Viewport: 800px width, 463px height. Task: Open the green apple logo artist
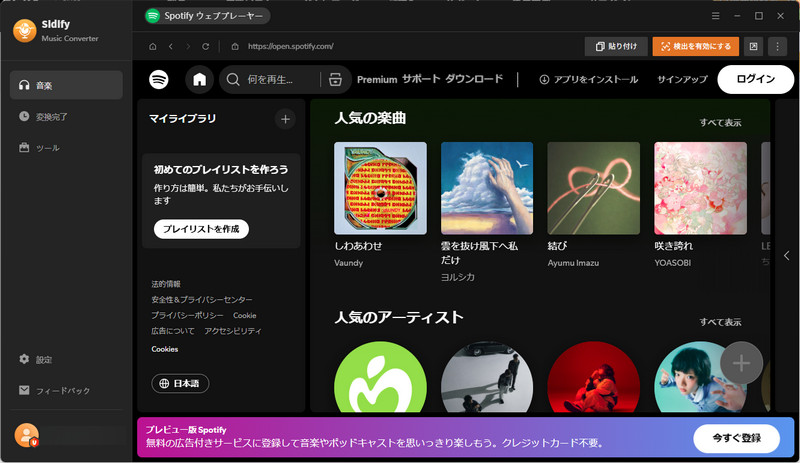point(380,377)
